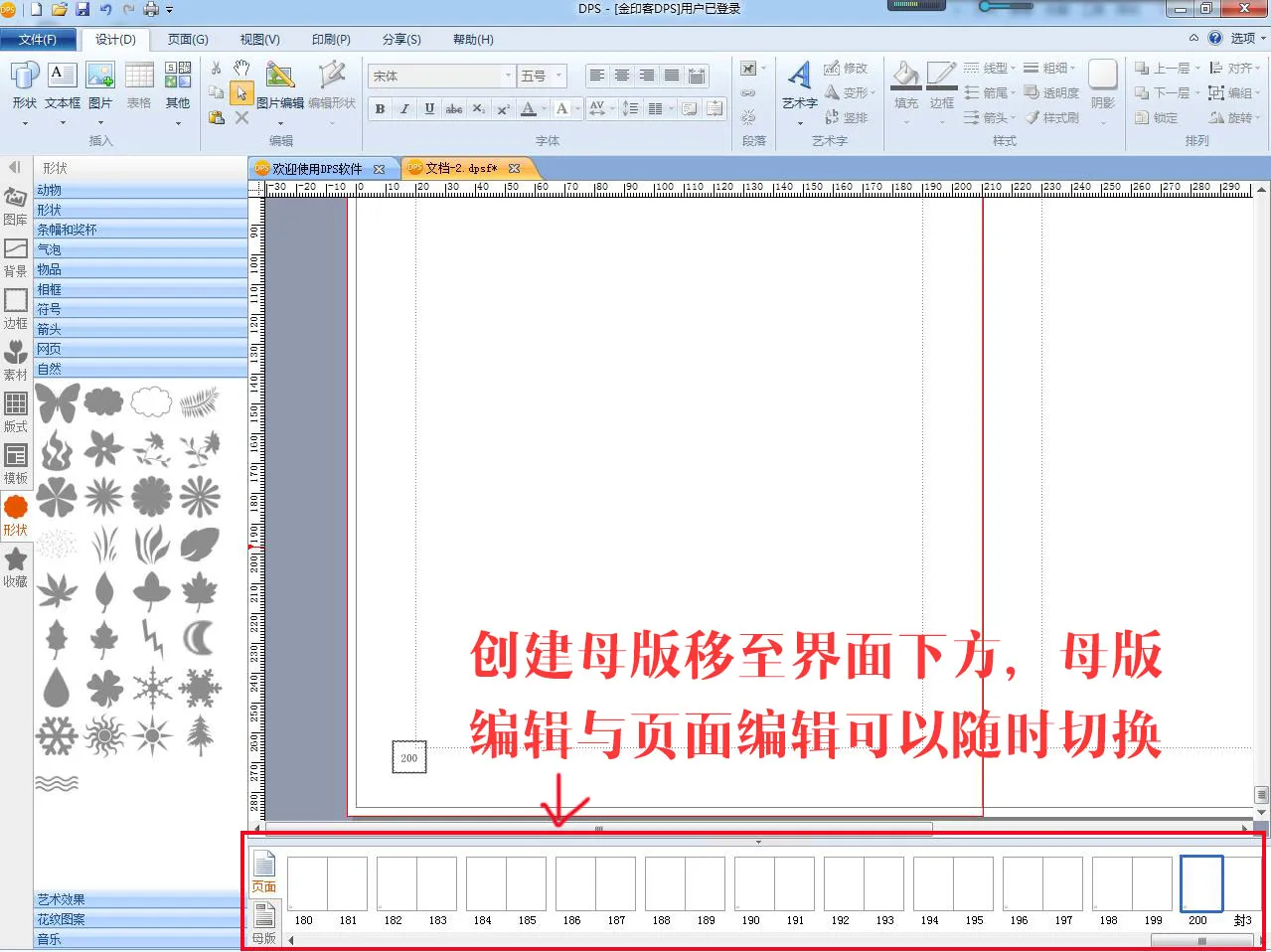Click the 艺术字 word art icon
The image size is (1271, 952).
[800, 77]
